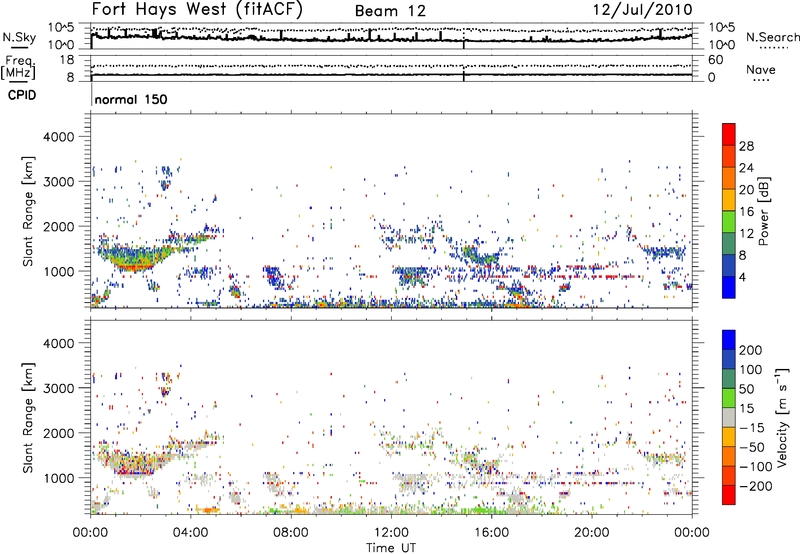This screenshot has height=554, width=800.
Task: Click the '4' Power colorbar value
Action: click(x=743, y=277)
